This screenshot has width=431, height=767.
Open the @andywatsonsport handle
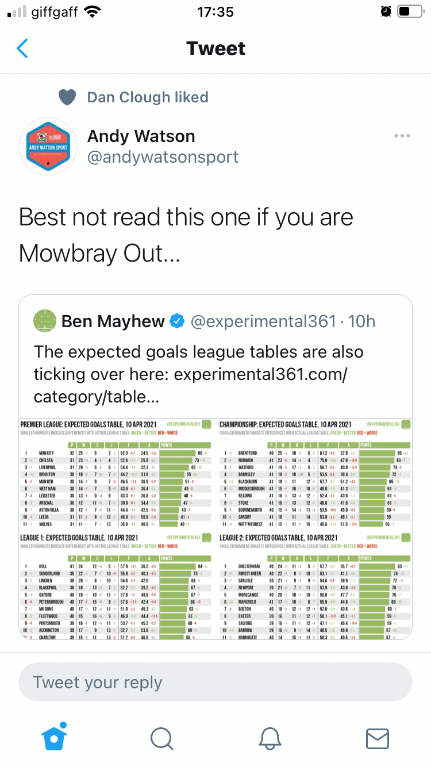tap(162, 157)
